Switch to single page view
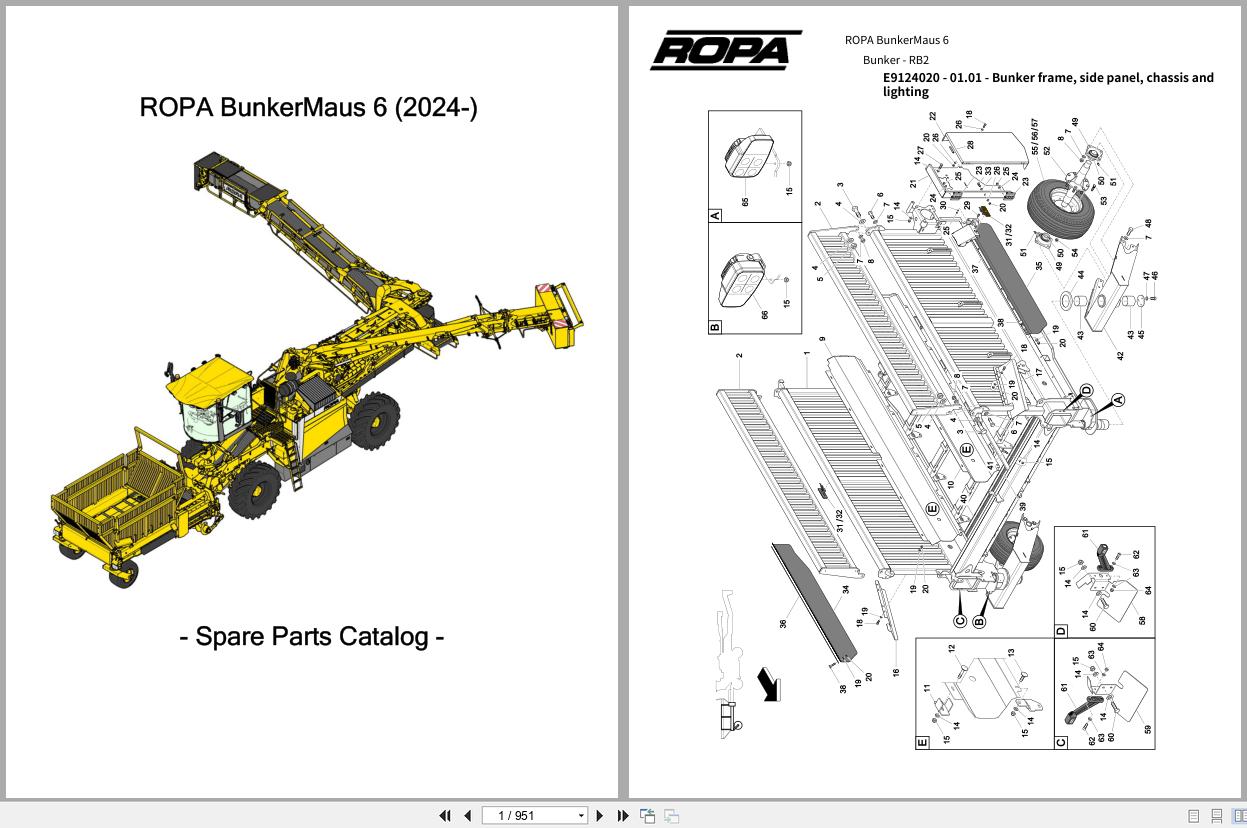 1193,816
